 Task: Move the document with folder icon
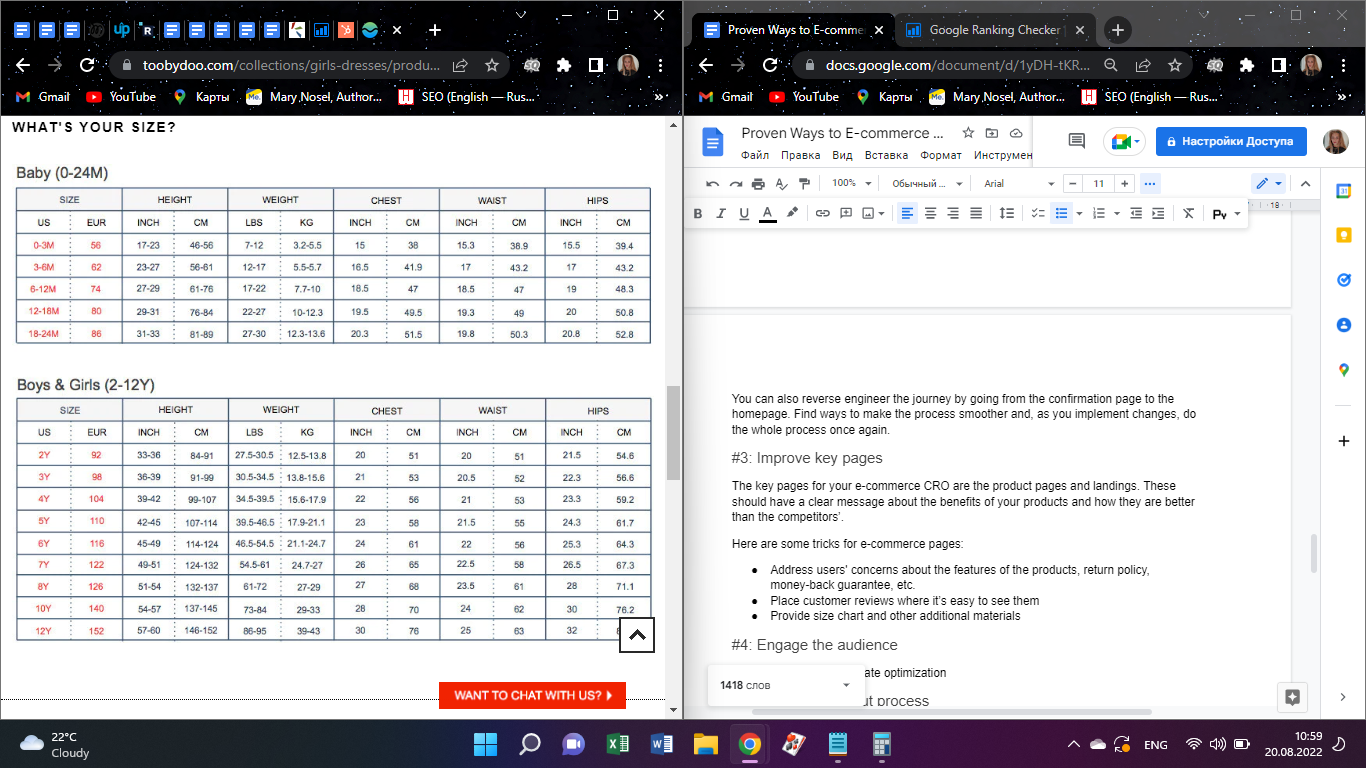coord(992,133)
